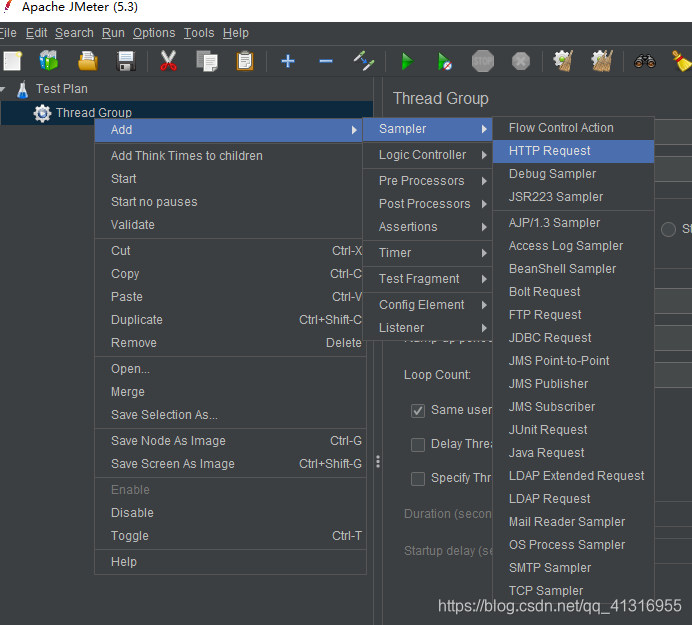Viewport: 692px width, 625px height.
Task: Open the Options menu
Action: [154, 33]
